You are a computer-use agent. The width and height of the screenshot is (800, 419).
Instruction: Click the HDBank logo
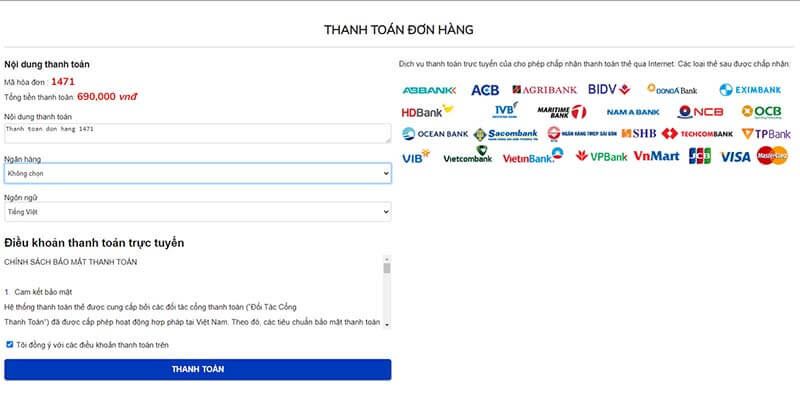429,111
